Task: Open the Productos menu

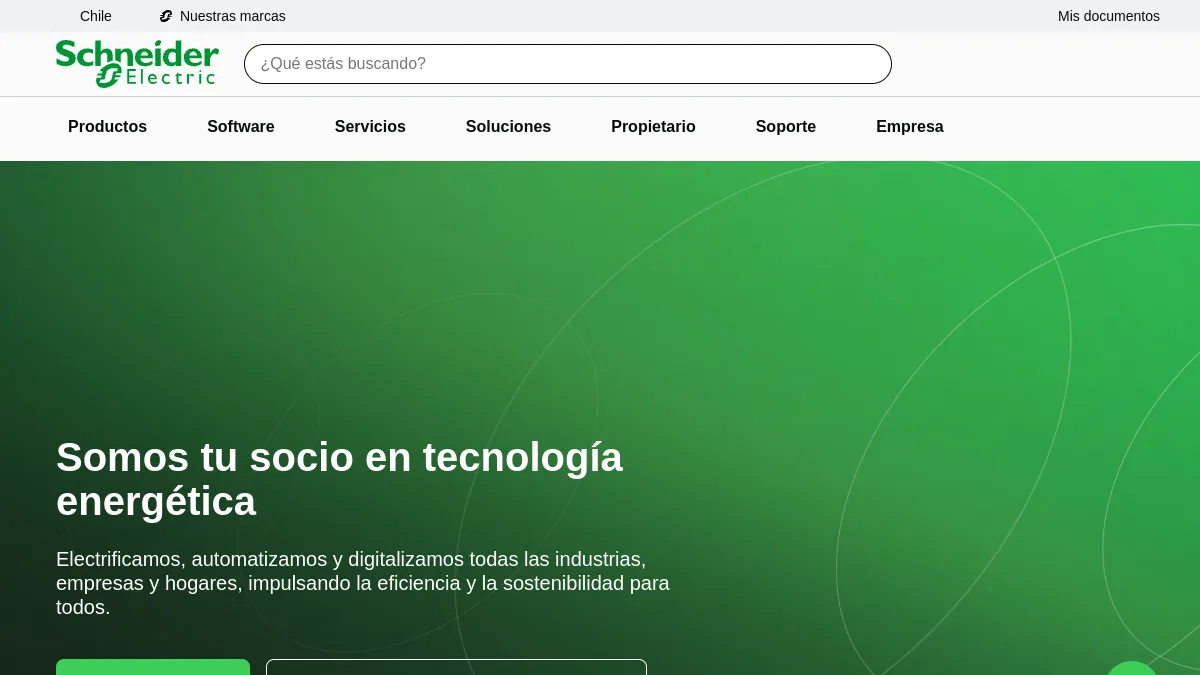Action: 107,127
